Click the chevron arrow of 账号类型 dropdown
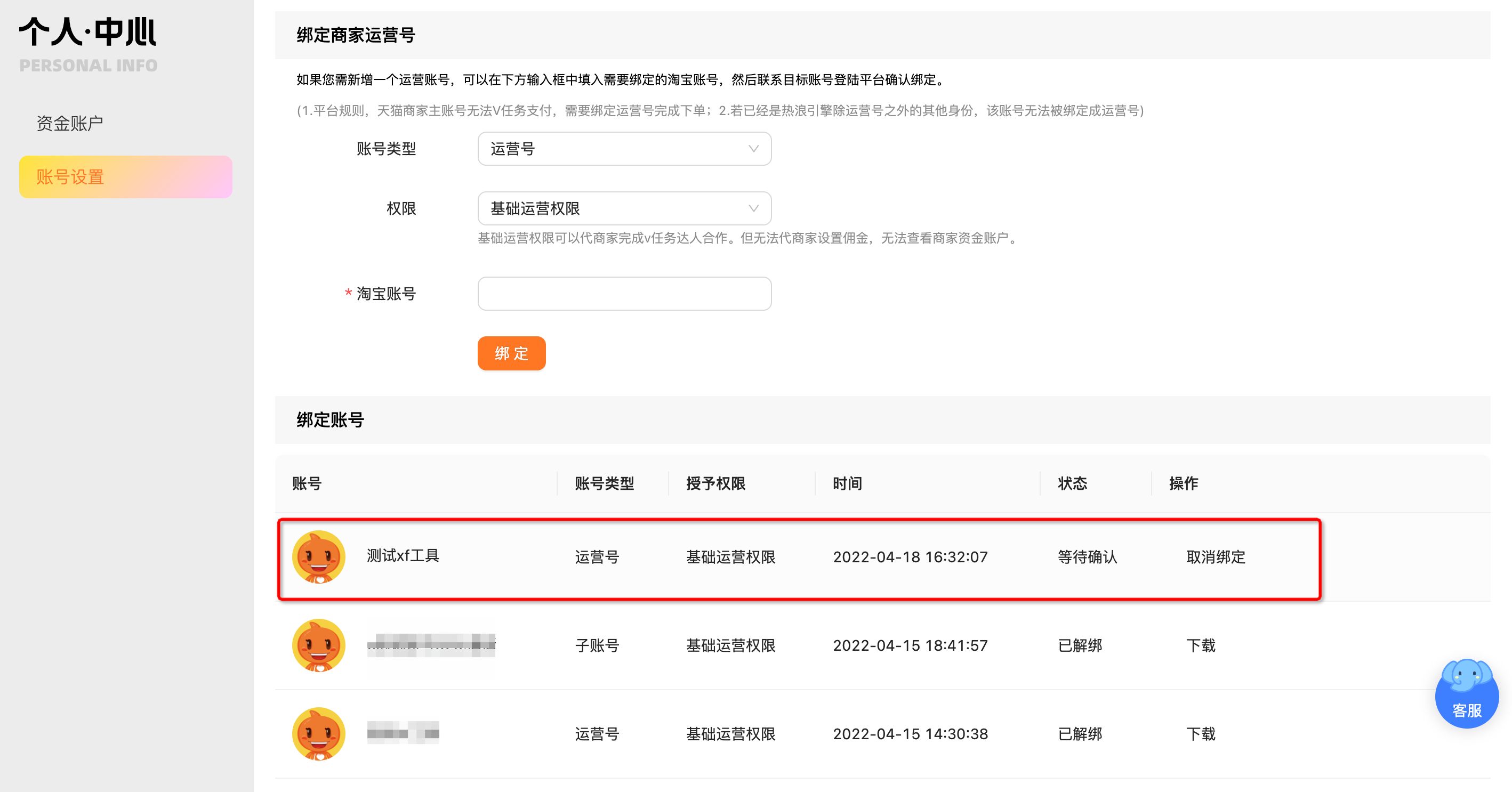Screen dimensions: 1512x792 click(754, 149)
